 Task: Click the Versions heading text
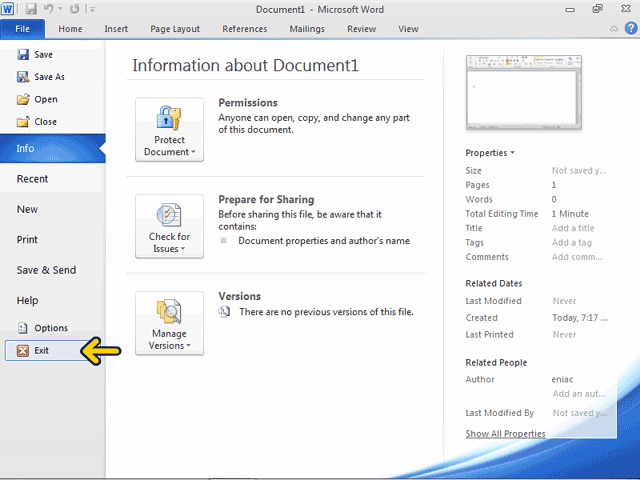pos(239,296)
